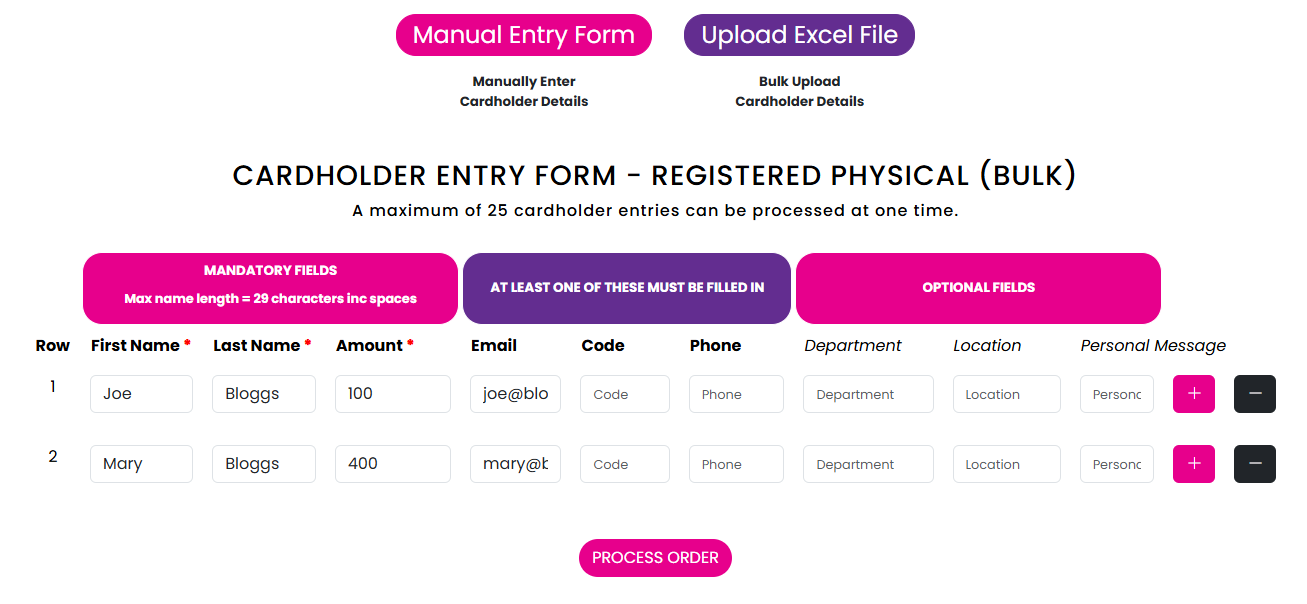Select row 2 Phone input
This screenshot has width=1307, height=604.
click(x=736, y=464)
